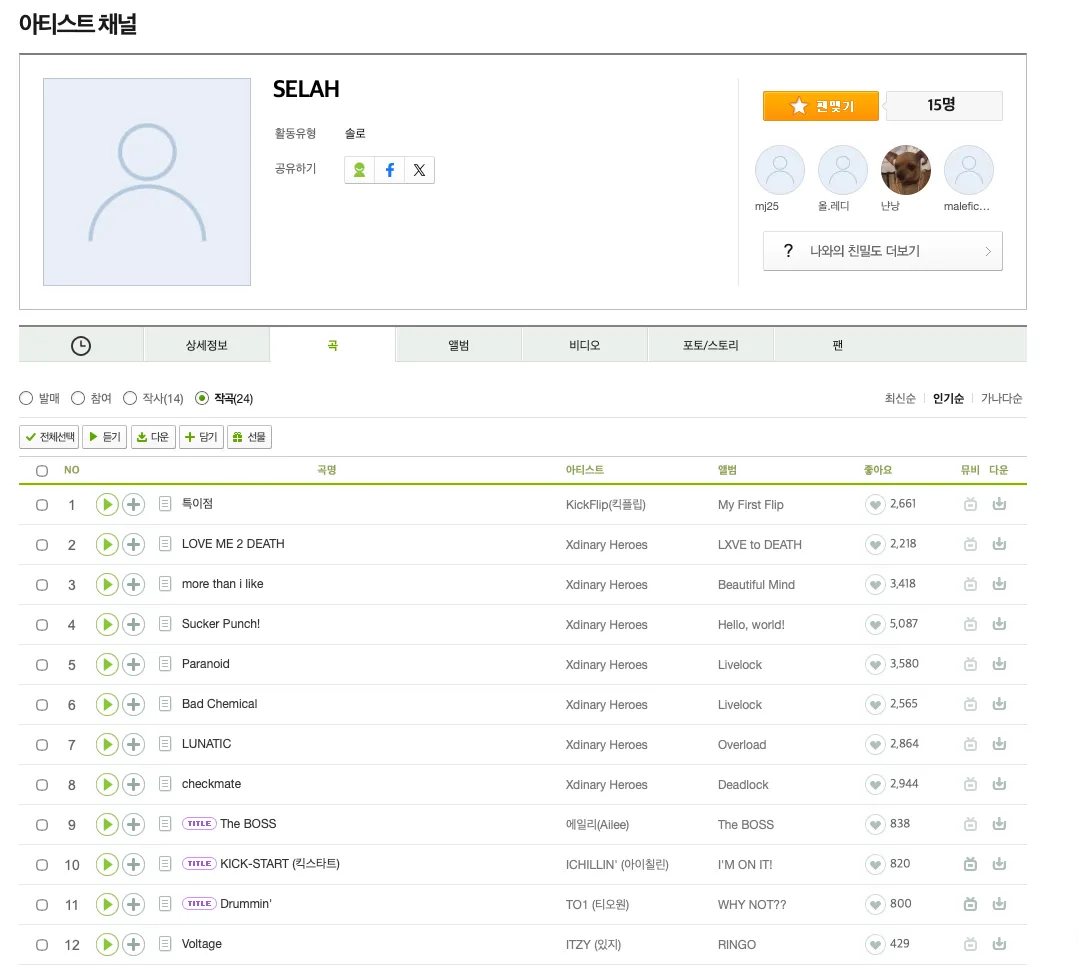Toggle the select-all header checkbox
Viewport: 1078px width, 965px height.
42,471
